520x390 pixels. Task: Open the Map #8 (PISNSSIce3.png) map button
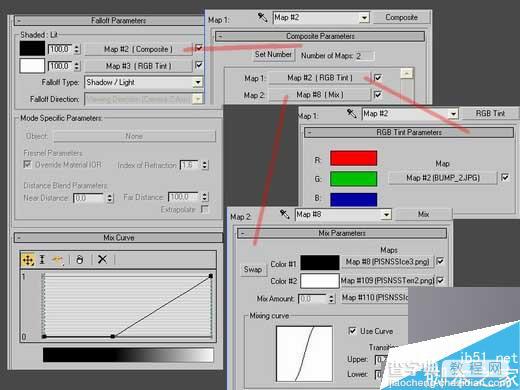387,262
